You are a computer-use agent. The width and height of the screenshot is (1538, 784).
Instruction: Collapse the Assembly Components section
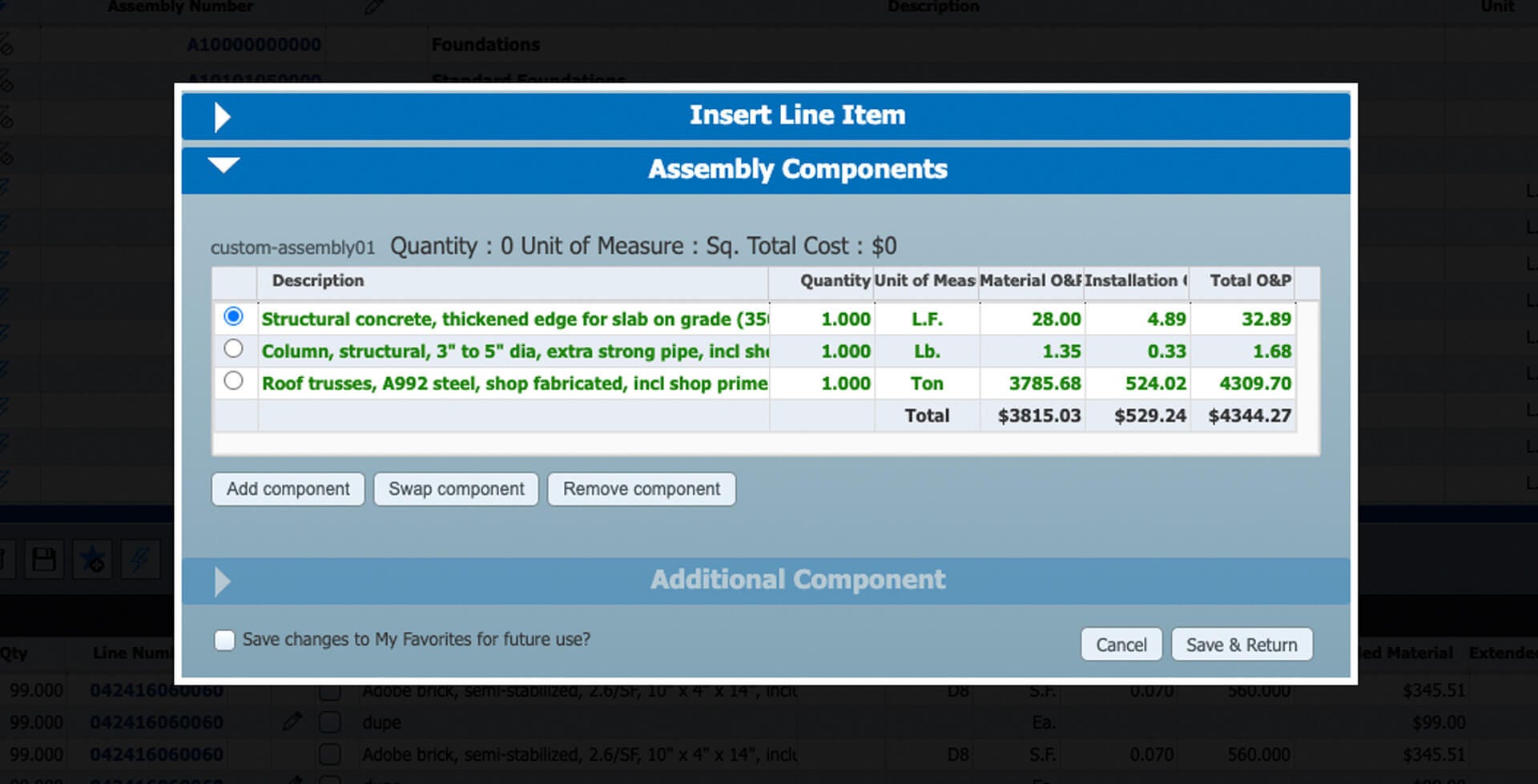point(765,170)
